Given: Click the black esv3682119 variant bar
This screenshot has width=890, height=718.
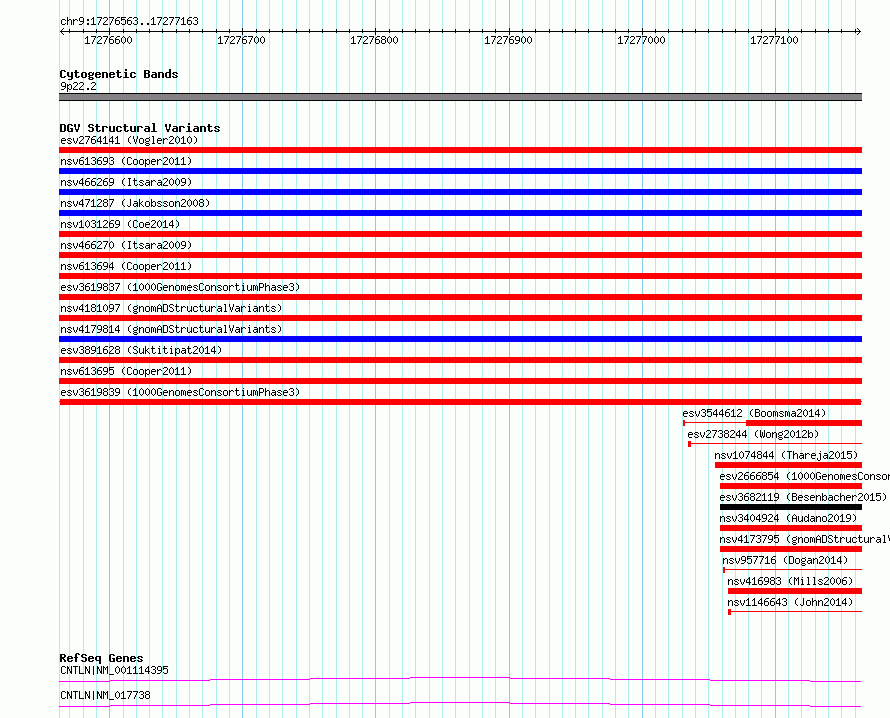Looking at the screenshot, I should (x=791, y=507).
